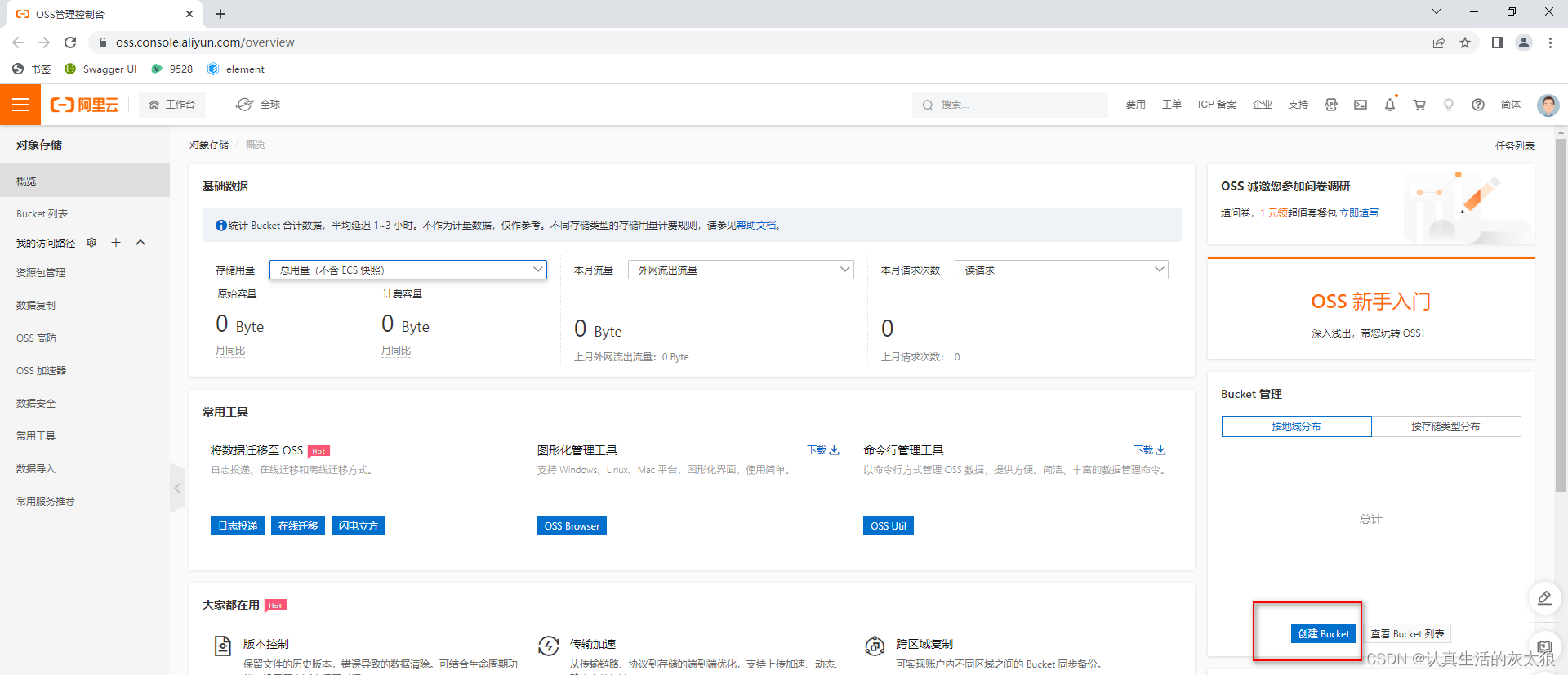This screenshot has width=1568, height=675.
Task: Open the 费用 menu
Action: click(1135, 105)
